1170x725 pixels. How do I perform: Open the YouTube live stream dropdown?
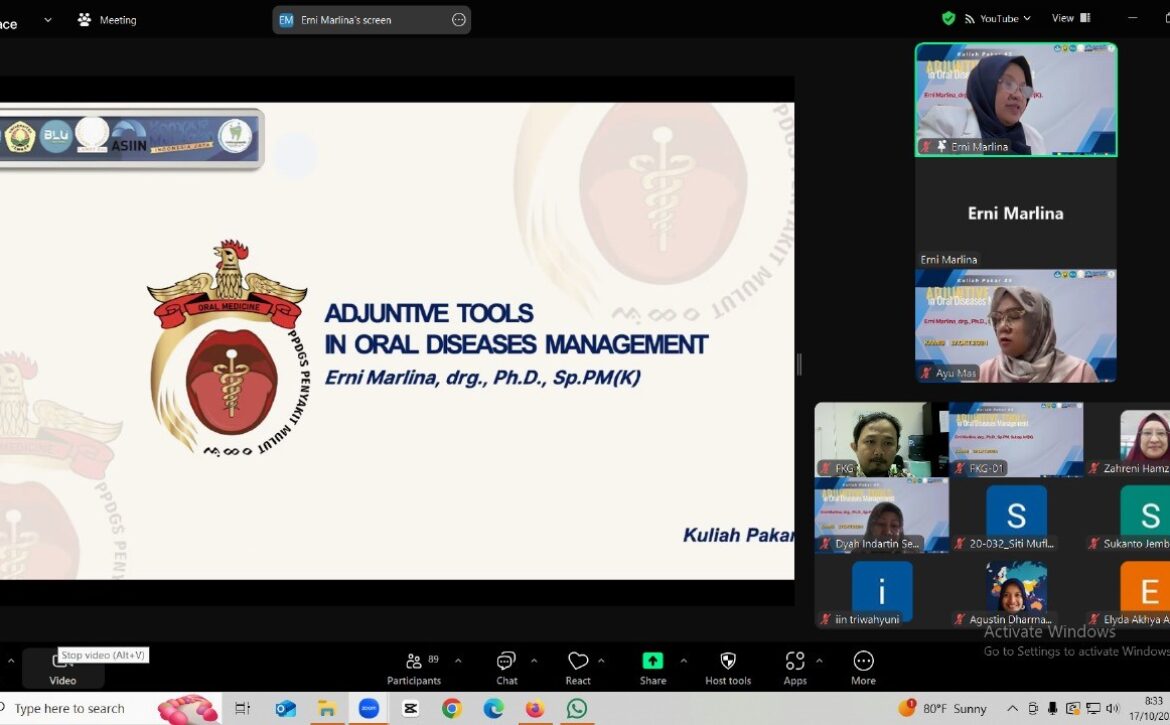pyautogui.click(x=998, y=19)
